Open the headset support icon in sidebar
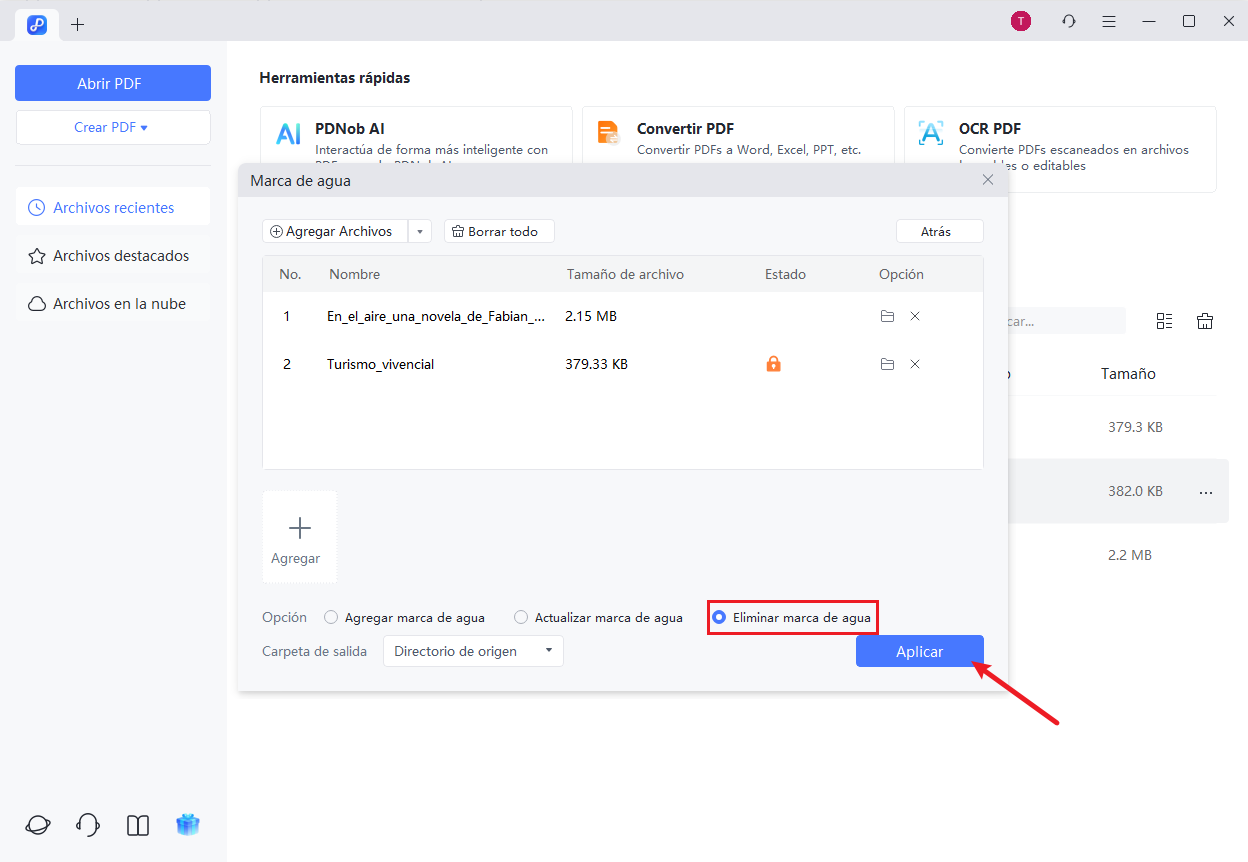The image size is (1248, 862). coord(87,825)
